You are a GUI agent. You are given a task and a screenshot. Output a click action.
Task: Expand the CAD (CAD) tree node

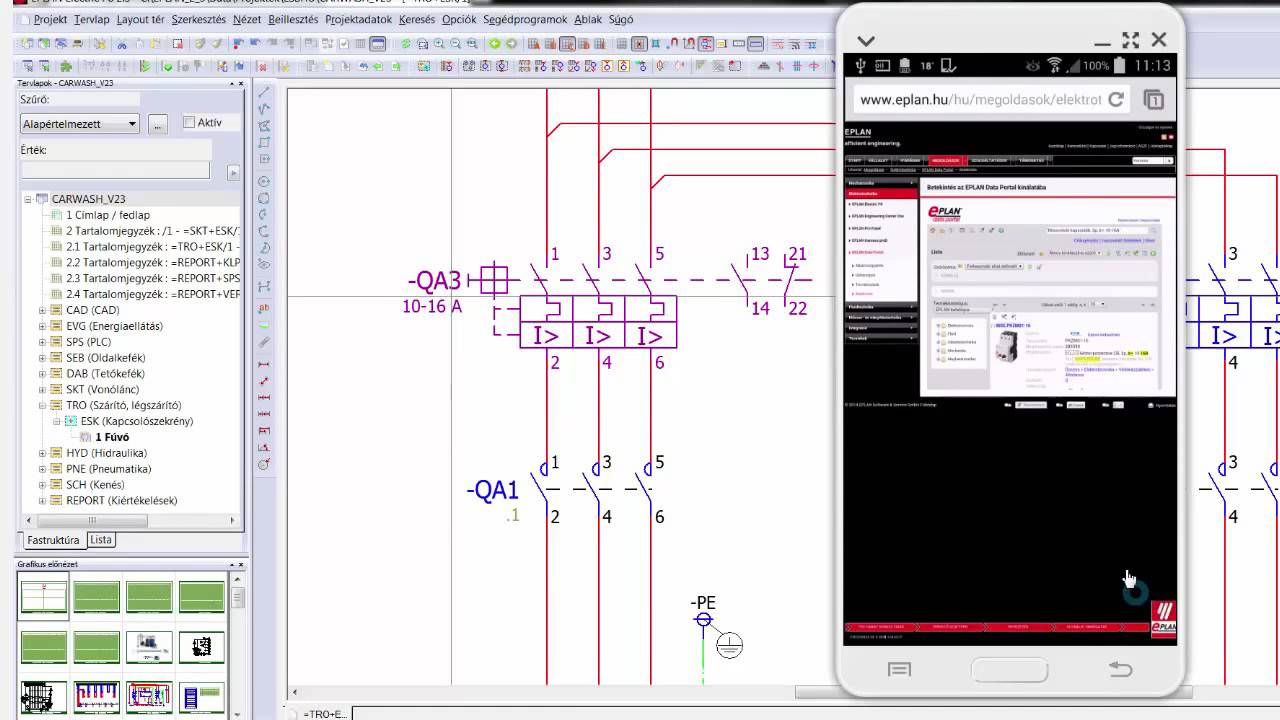pos(43,310)
